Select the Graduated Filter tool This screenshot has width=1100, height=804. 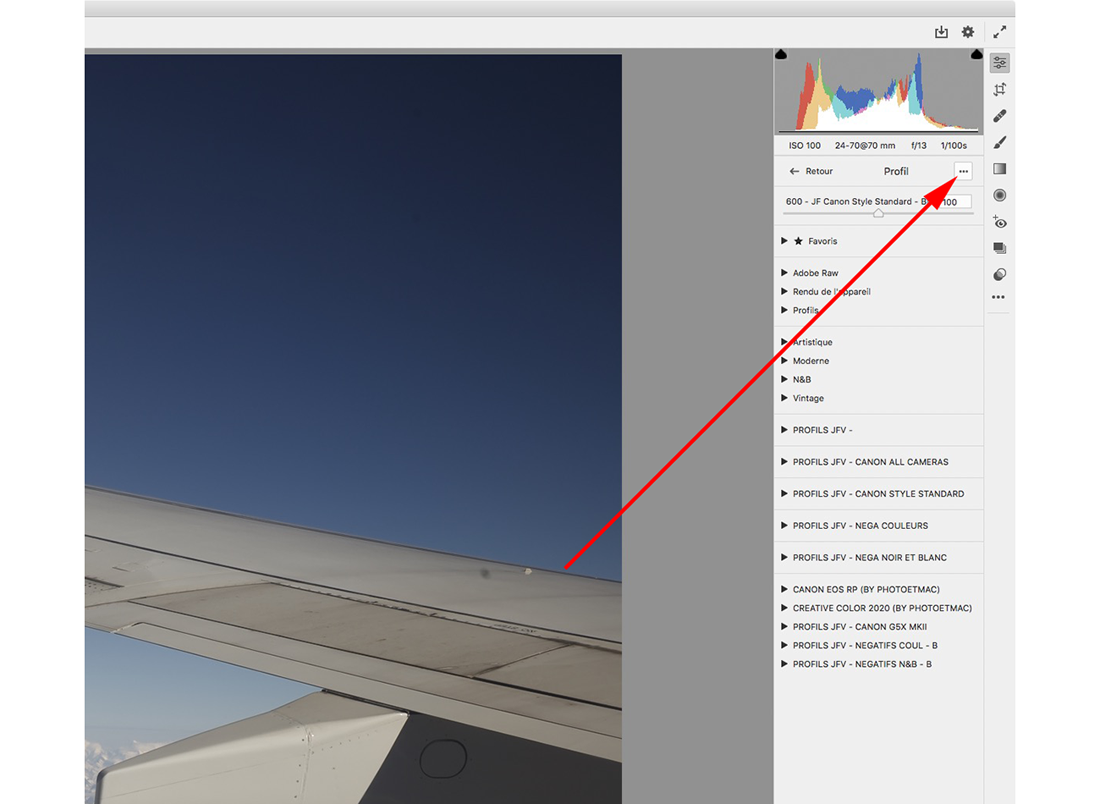coord(999,169)
